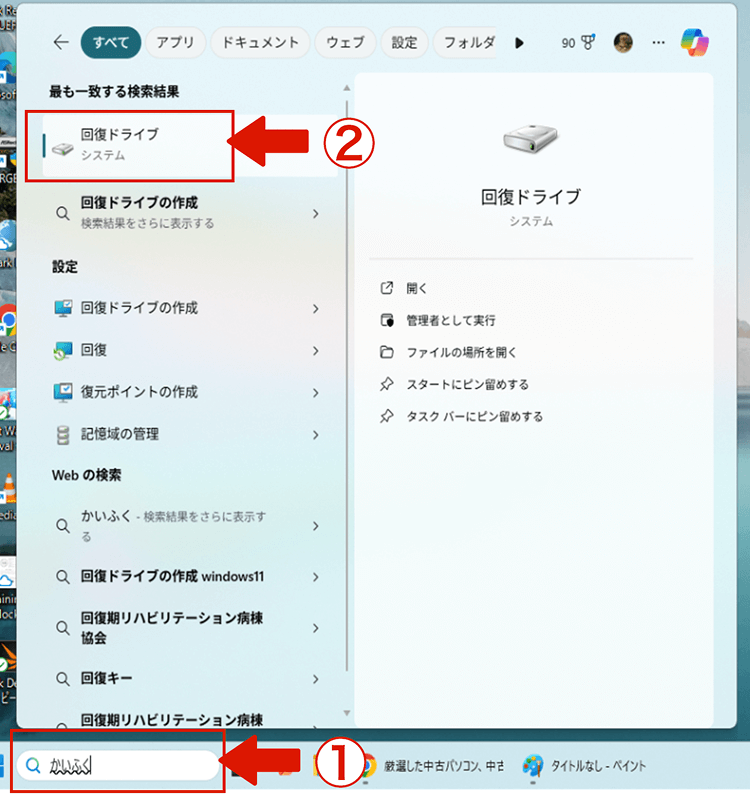The image size is (750, 799).
Task: Expand chevron for 回復期リハビリテーション病棟協会
Action: [x=316, y=628]
